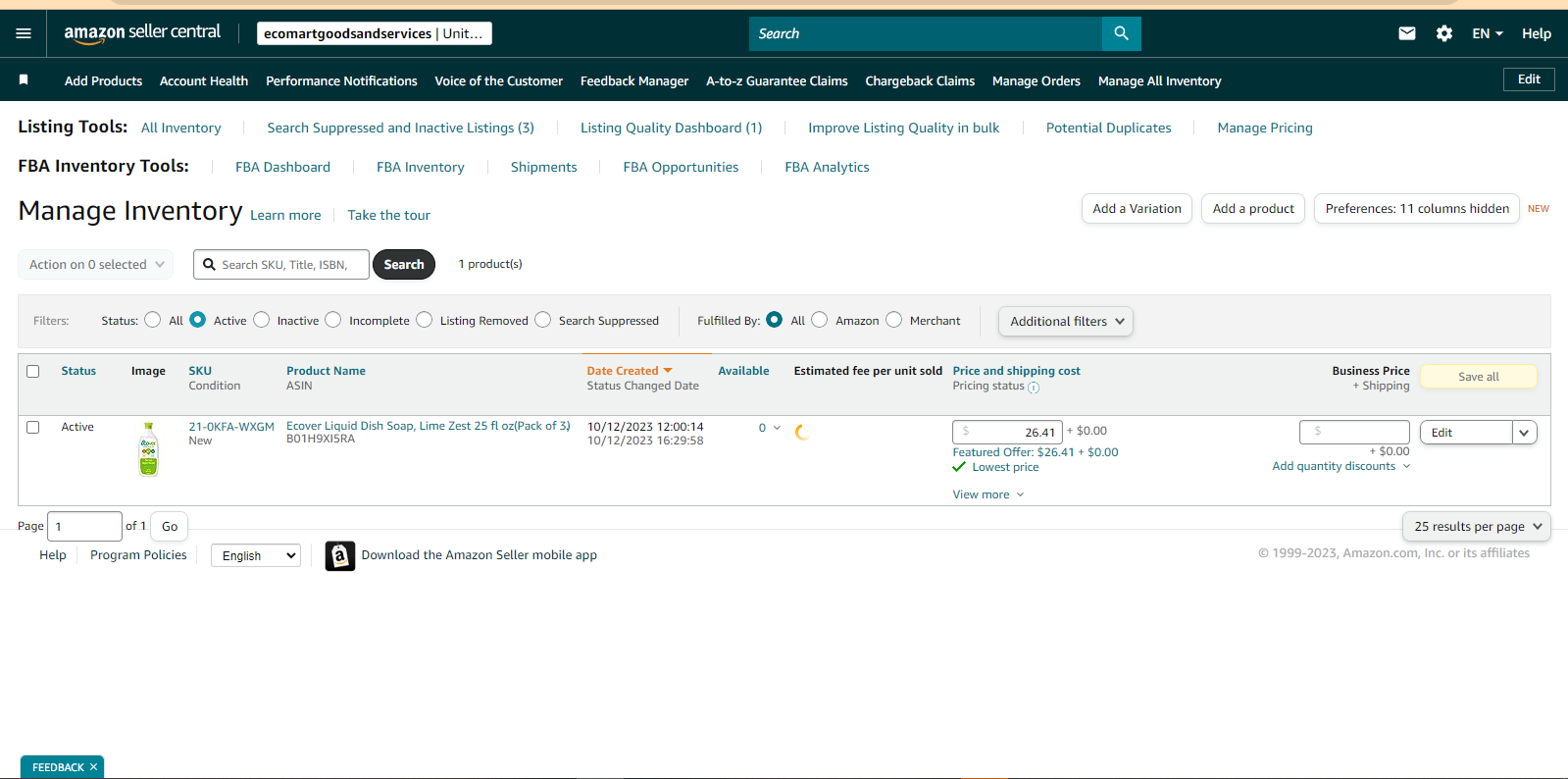This screenshot has height=779, width=1568.
Task: Open A-to-z Guarantee Claims menu item
Action: click(777, 81)
